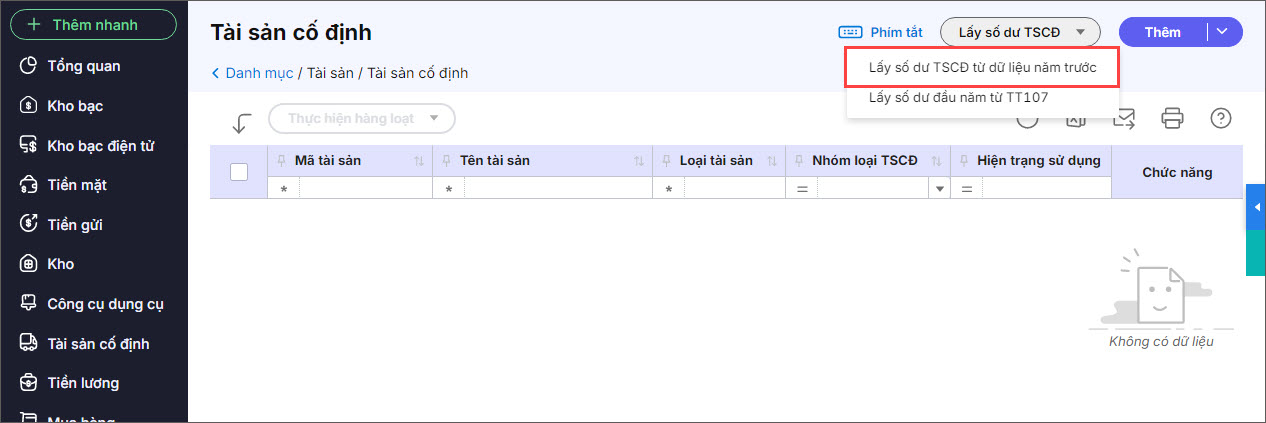Tick the select-all checkbox in the table header
The image size is (1266, 423).
click(x=239, y=172)
